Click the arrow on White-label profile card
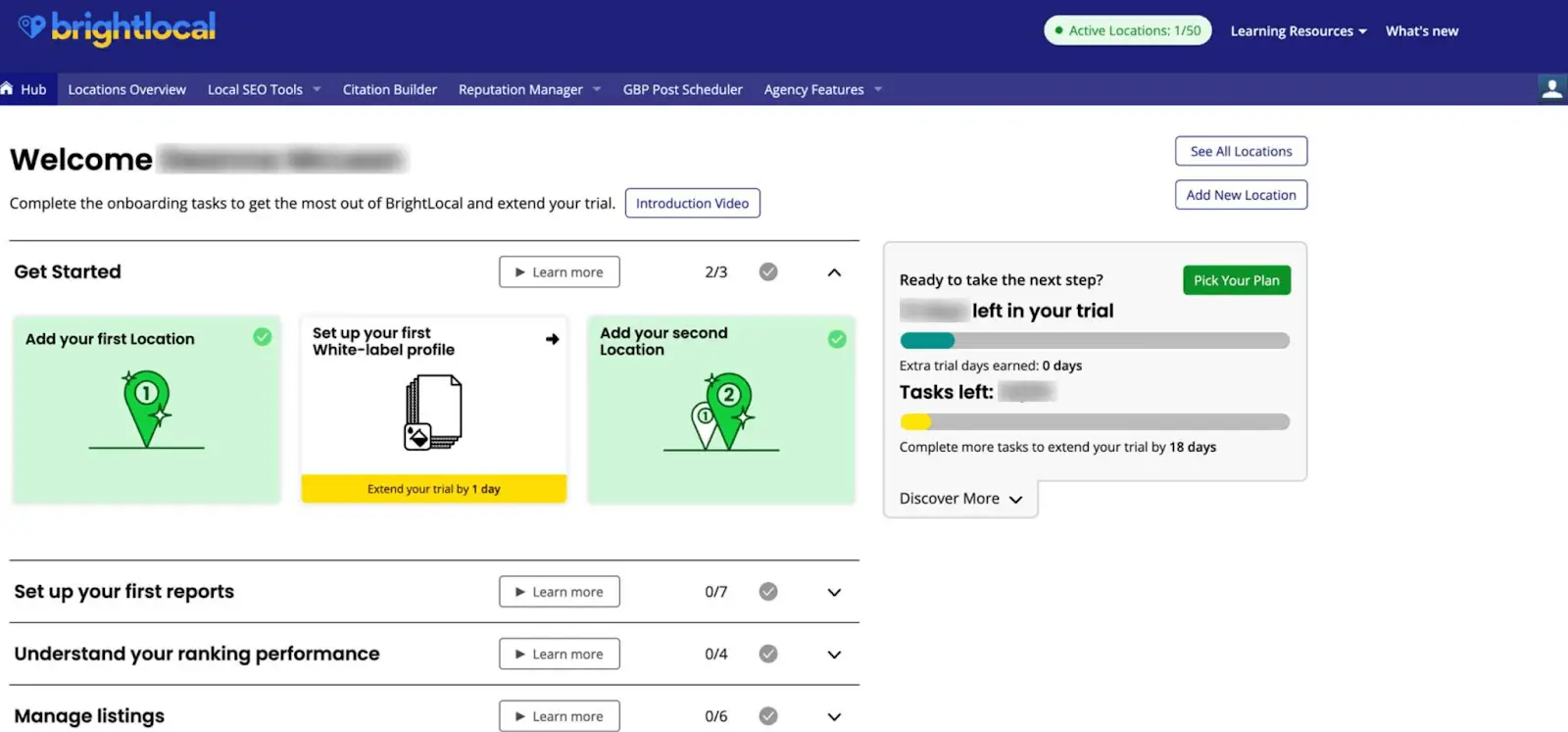This screenshot has height=732, width=1568. pos(553,339)
